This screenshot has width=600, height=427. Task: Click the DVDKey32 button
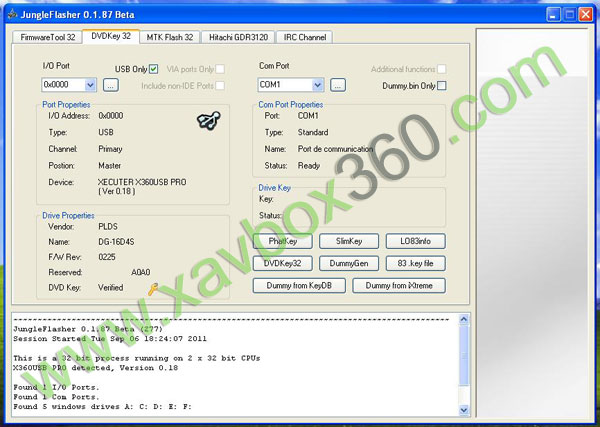(283, 263)
